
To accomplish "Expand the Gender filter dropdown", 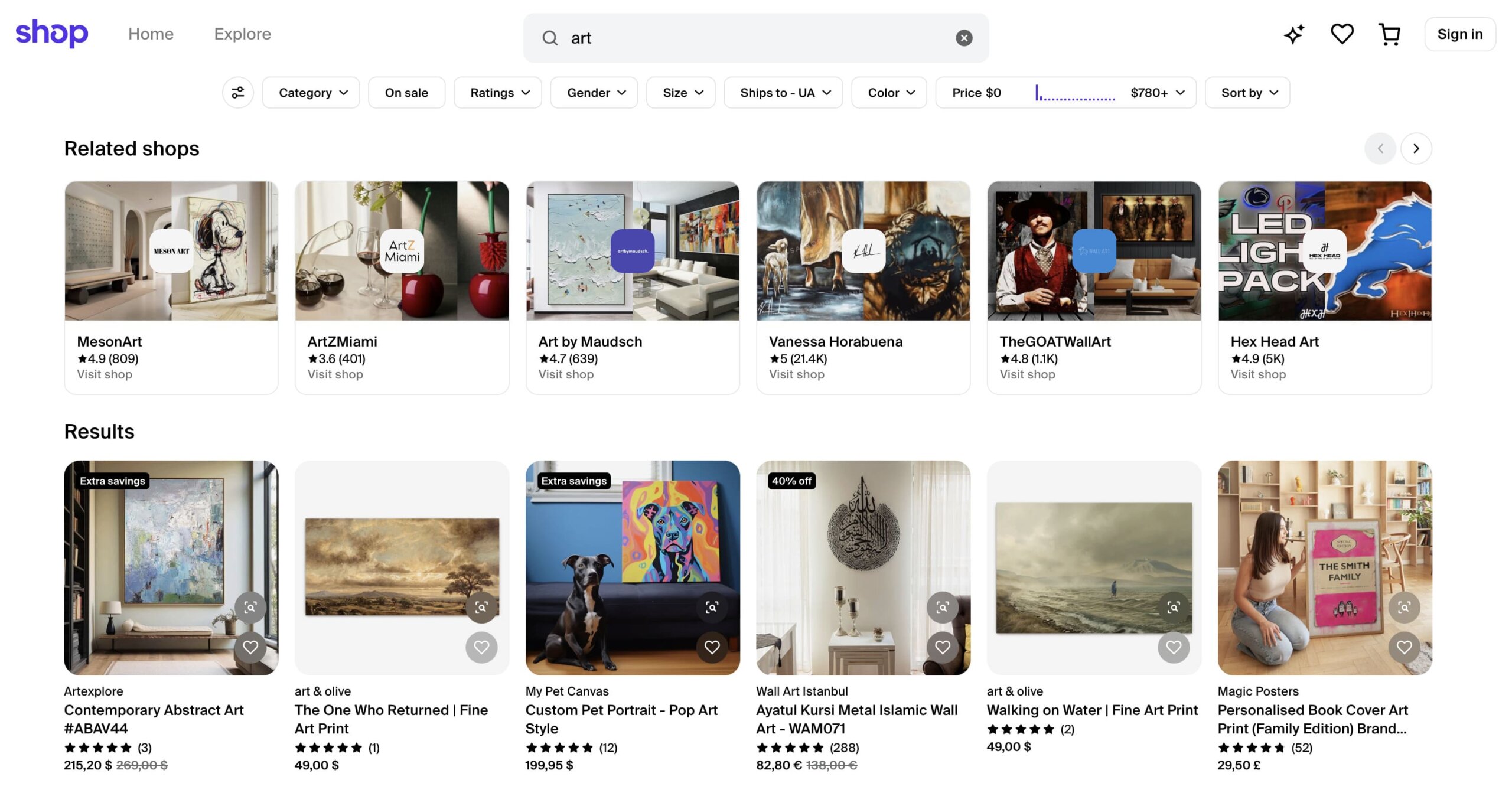I will click(594, 93).
